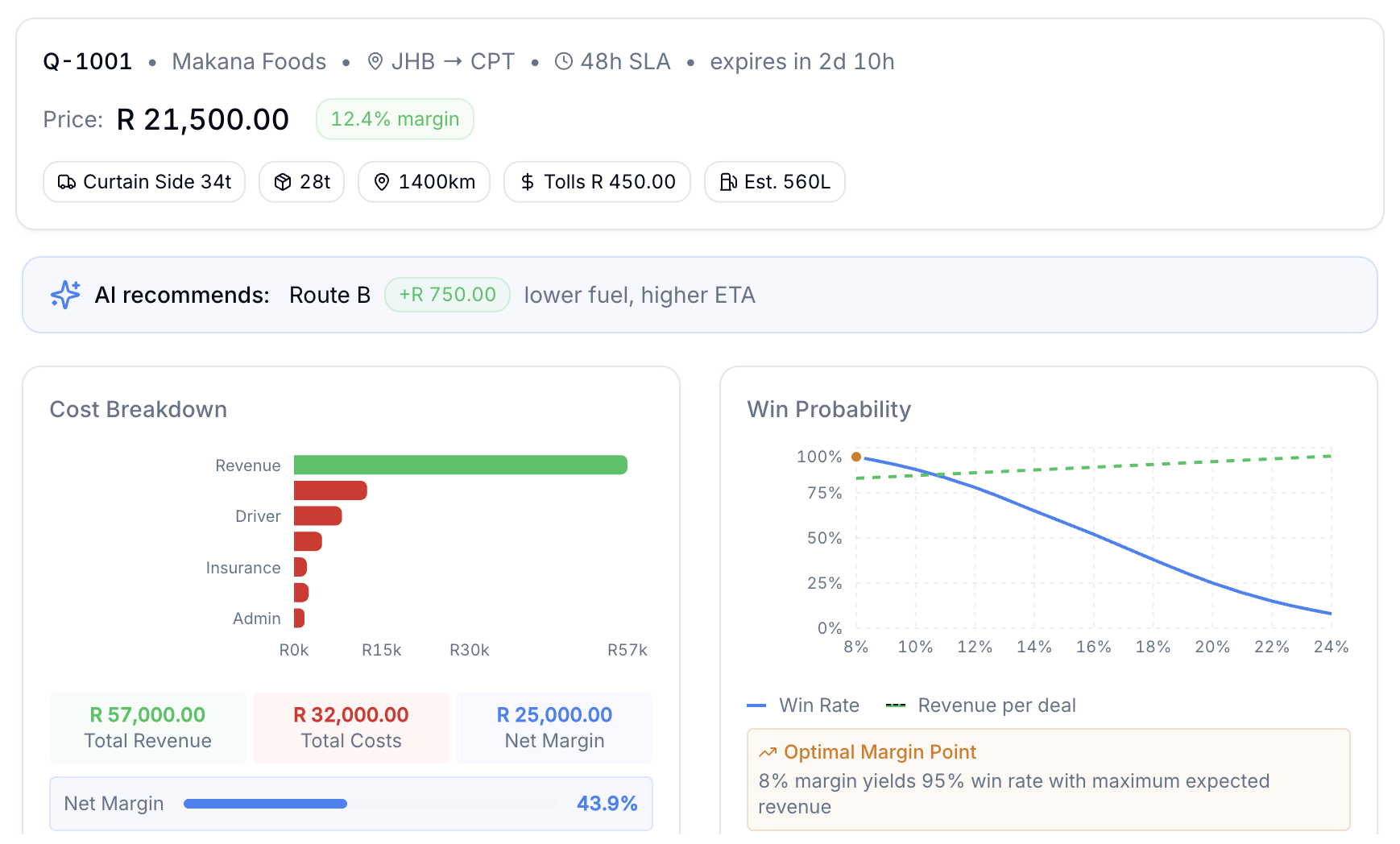
Task: Click the fuel icon on Est. 560L chip
Action: 727,182
